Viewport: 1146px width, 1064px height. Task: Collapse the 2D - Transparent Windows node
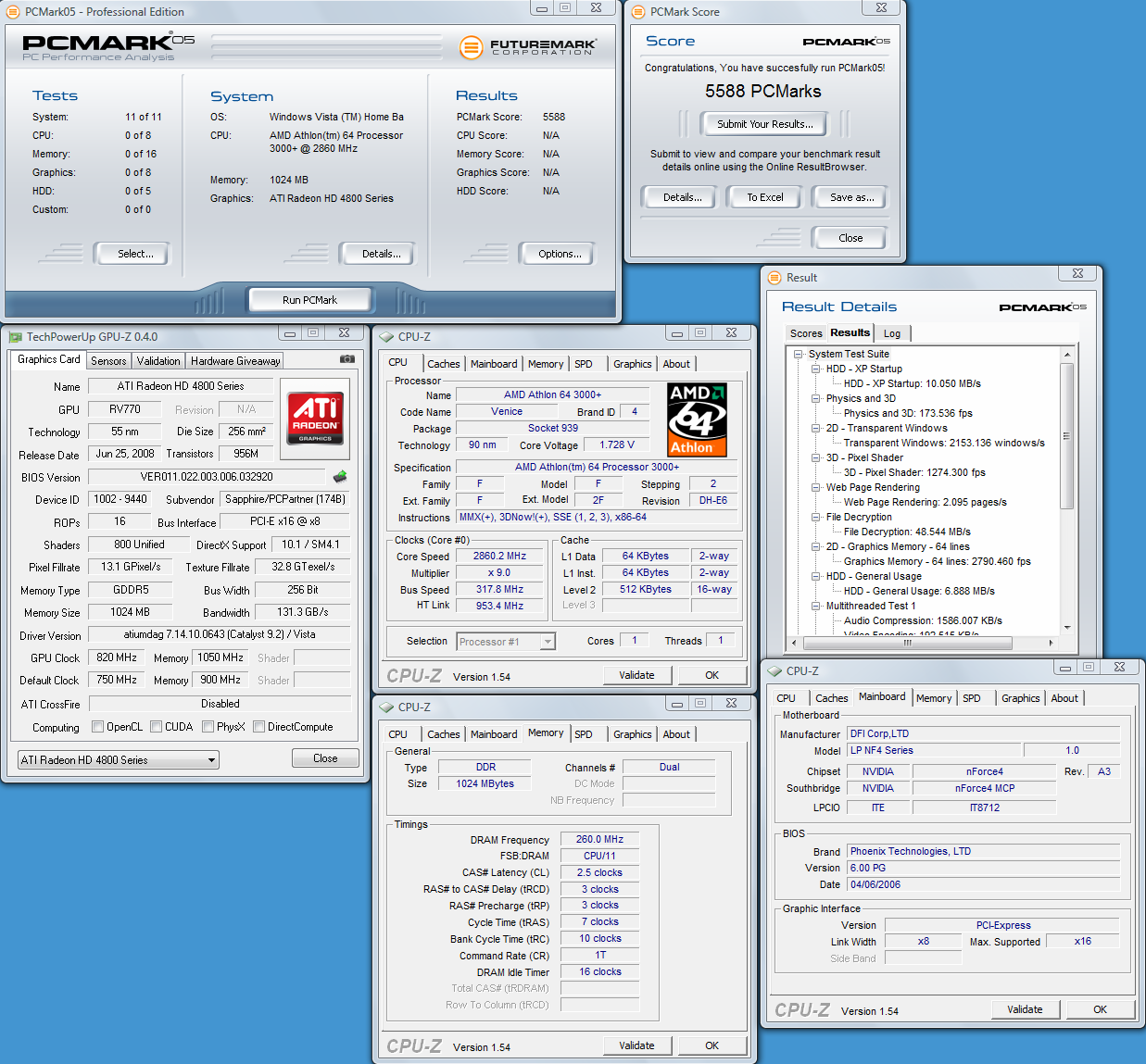point(816,428)
